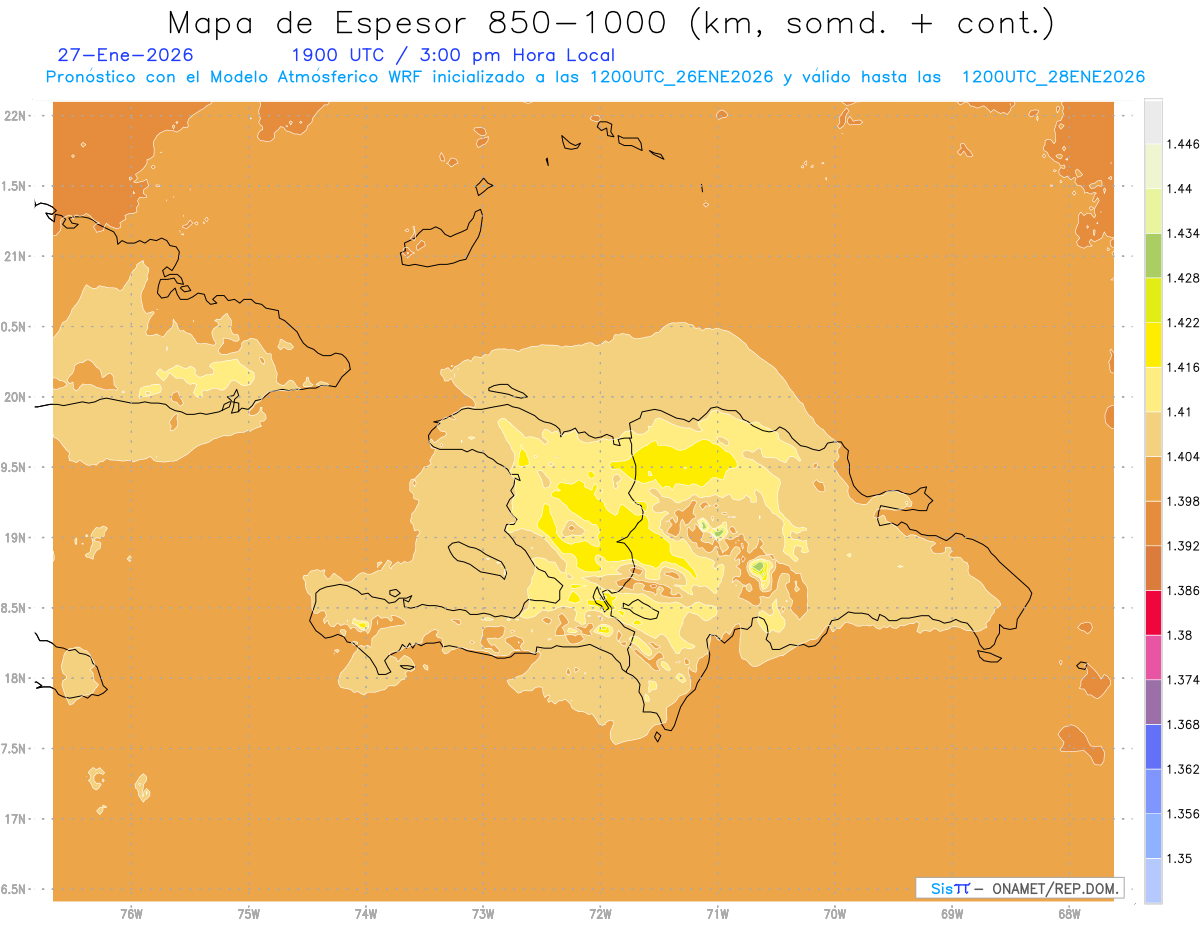Click the orange colorbar segment above 1.398

(1153, 478)
